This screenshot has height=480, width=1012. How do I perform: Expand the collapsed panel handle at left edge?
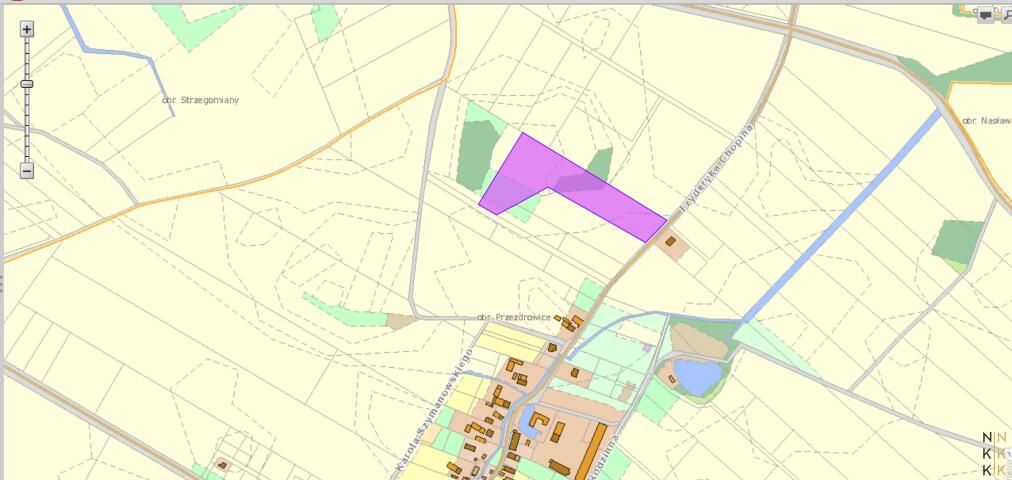2,284
